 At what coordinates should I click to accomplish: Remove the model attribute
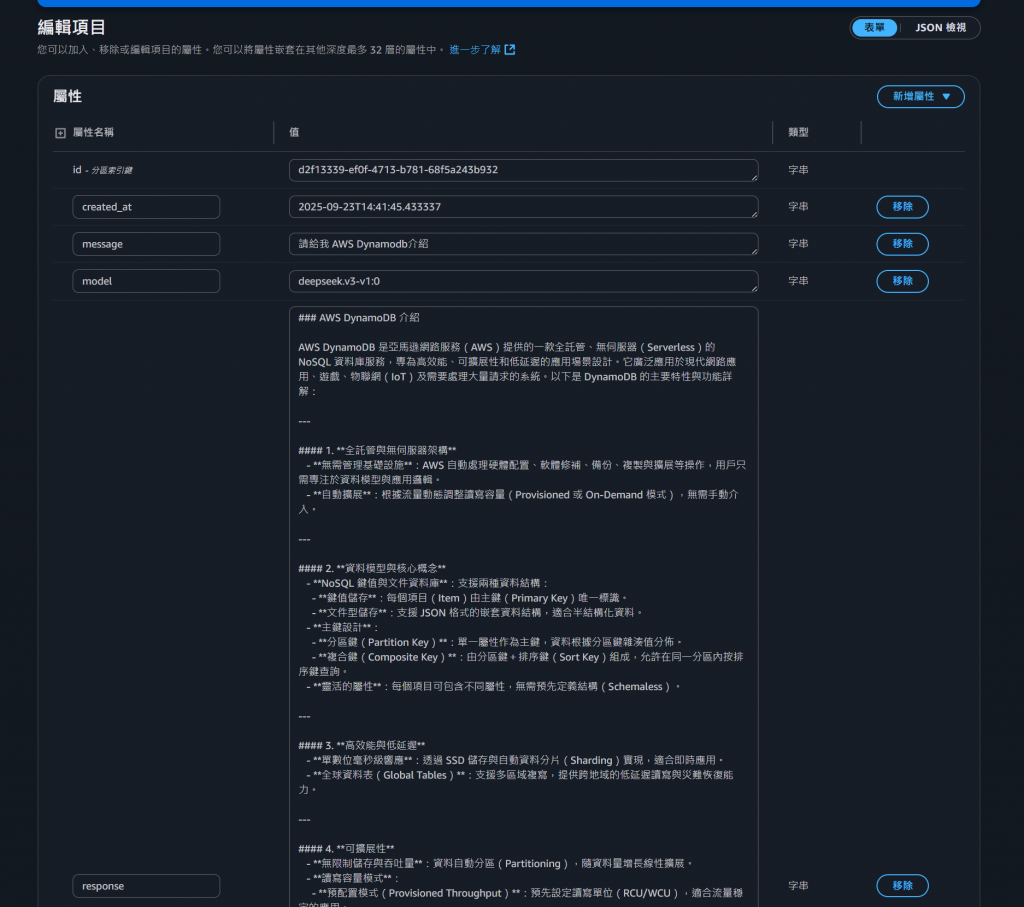point(902,281)
